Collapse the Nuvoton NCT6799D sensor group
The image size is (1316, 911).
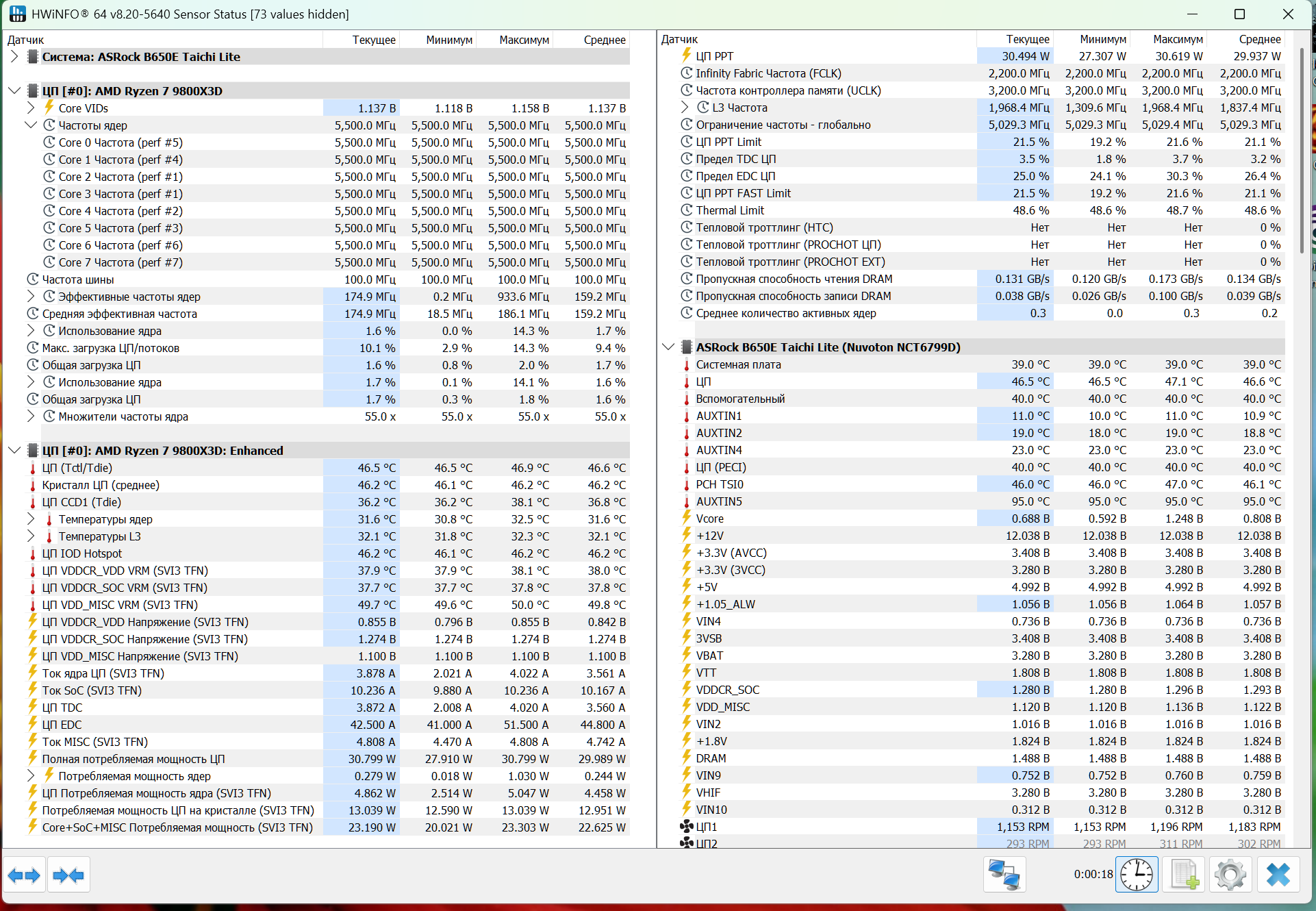tap(668, 347)
